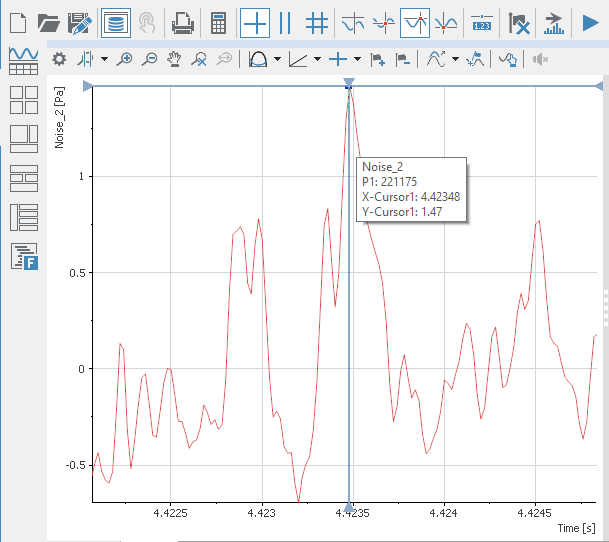609x542 pixels.
Task: Open the plus cursor dropdown arrow
Action: click(358, 59)
